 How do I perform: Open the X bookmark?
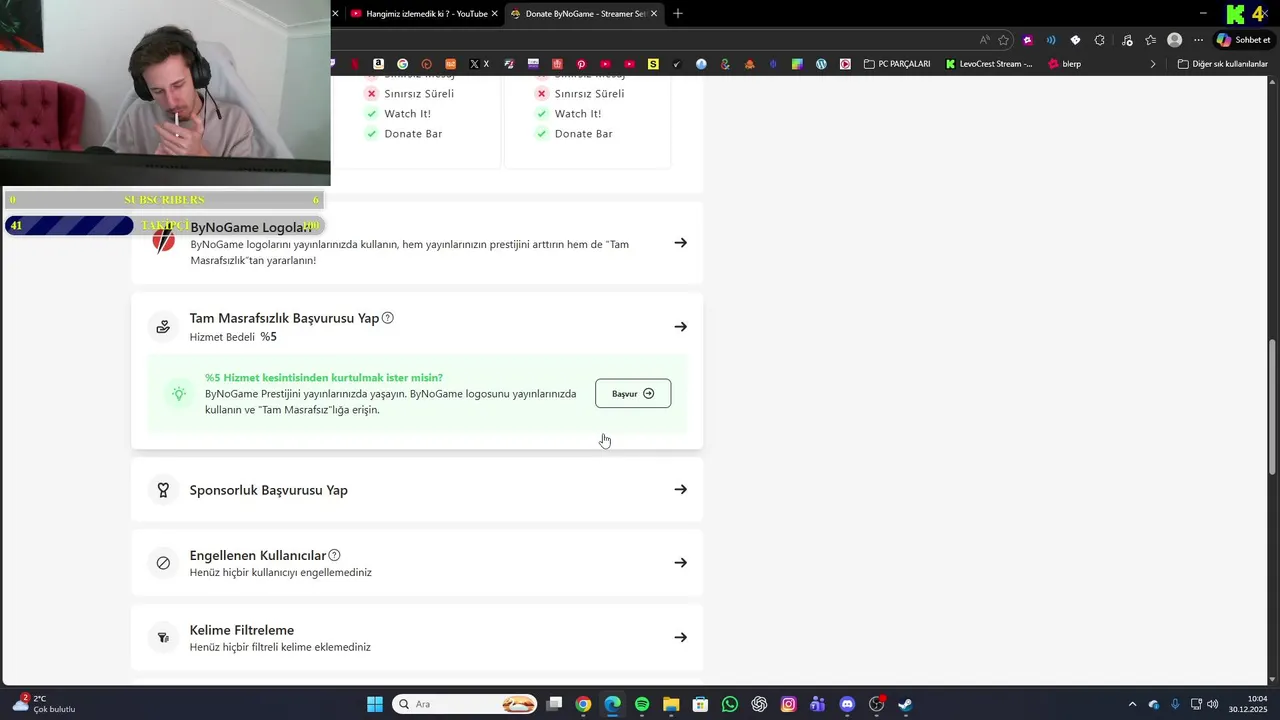pos(480,64)
